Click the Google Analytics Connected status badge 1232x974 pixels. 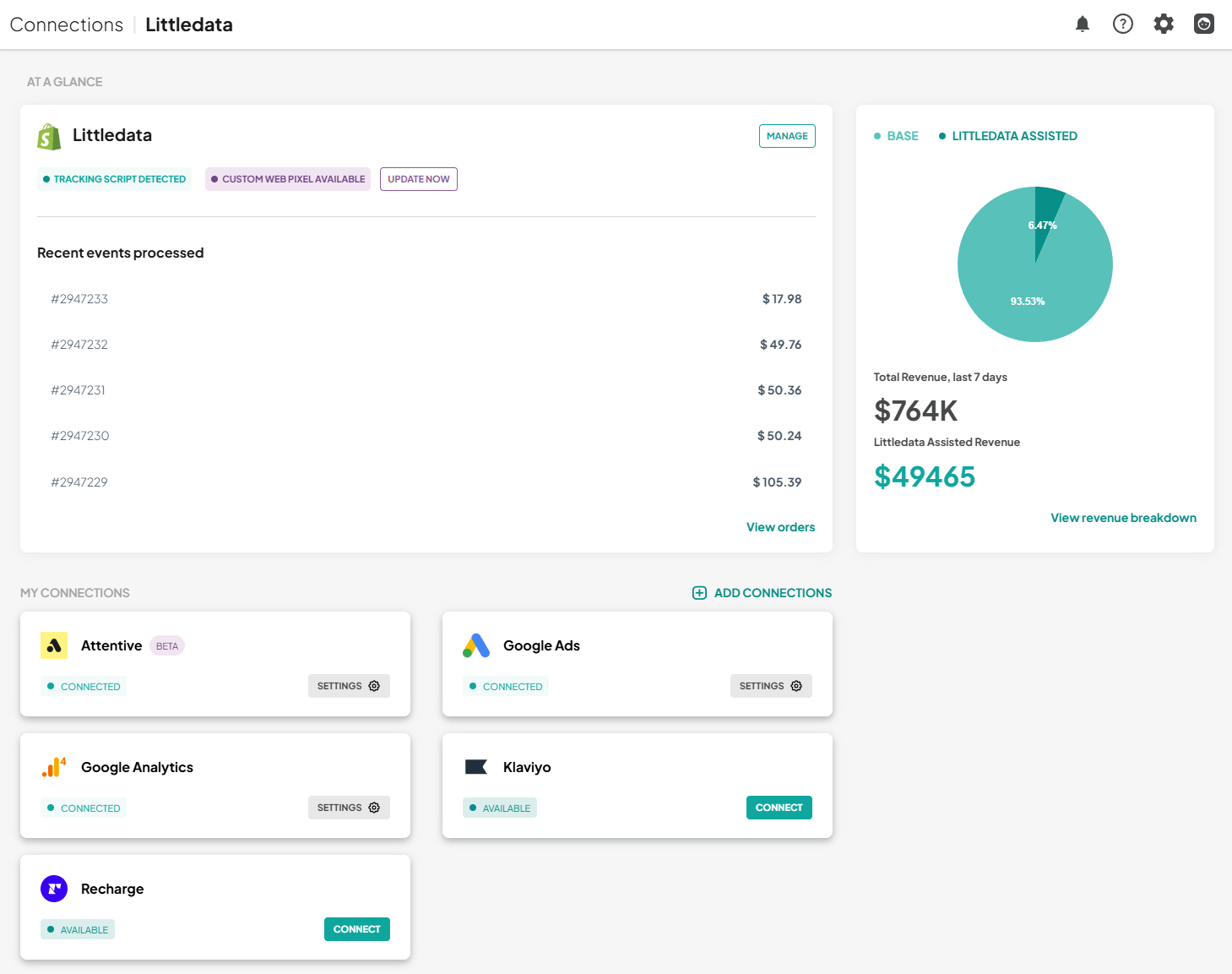[x=84, y=808]
